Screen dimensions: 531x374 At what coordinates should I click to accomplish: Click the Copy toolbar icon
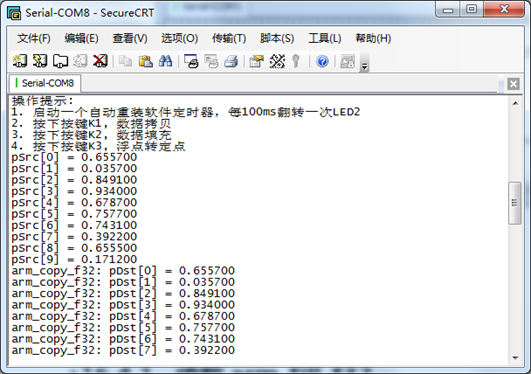coord(125,61)
